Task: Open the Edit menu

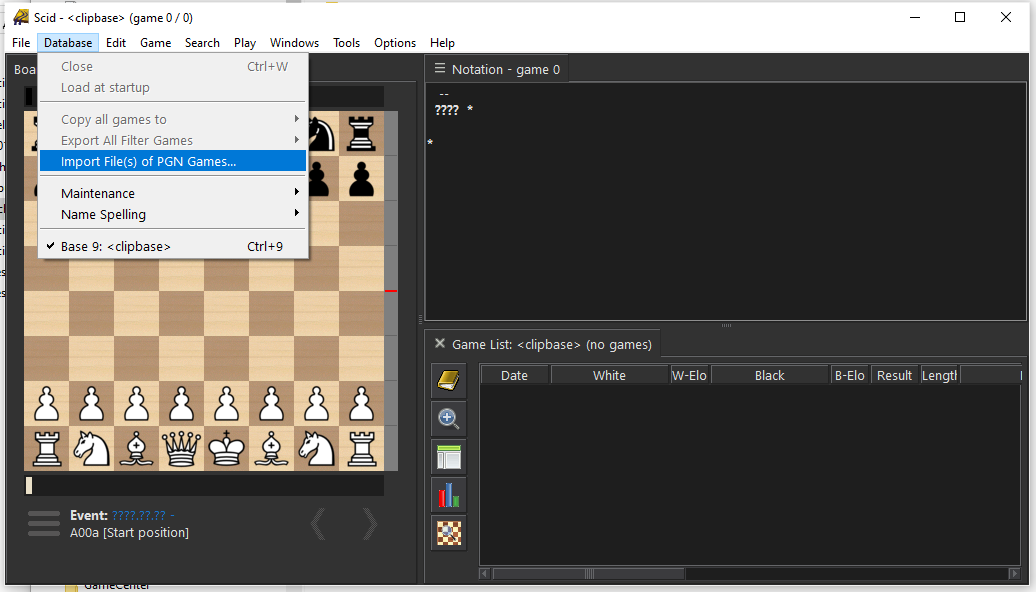Action: point(116,43)
